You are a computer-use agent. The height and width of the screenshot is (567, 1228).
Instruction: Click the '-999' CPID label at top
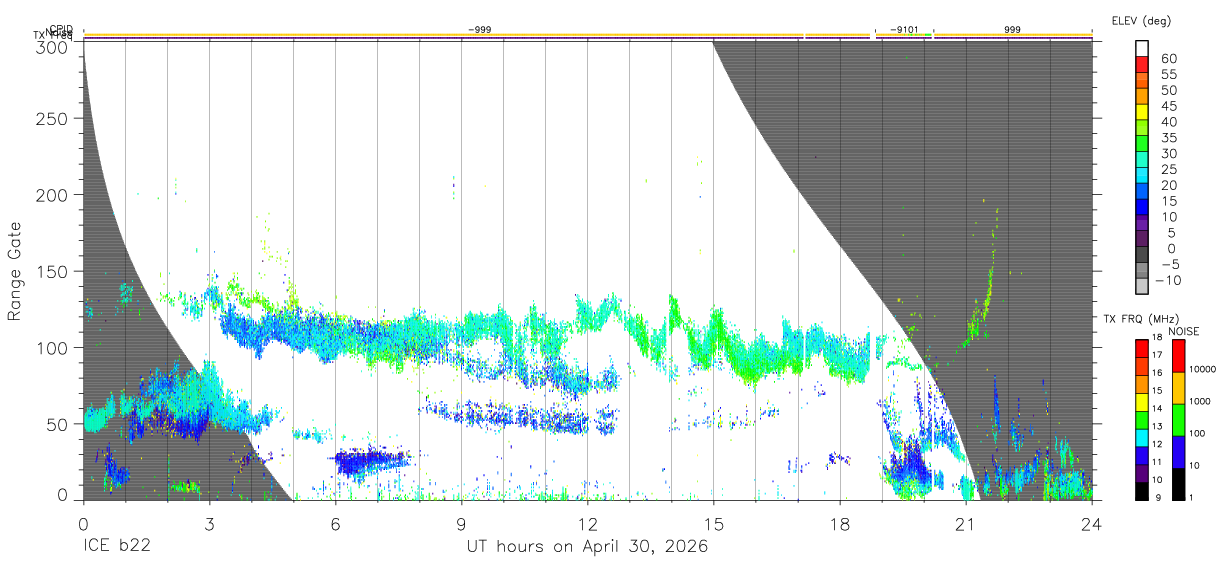point(479,29)
